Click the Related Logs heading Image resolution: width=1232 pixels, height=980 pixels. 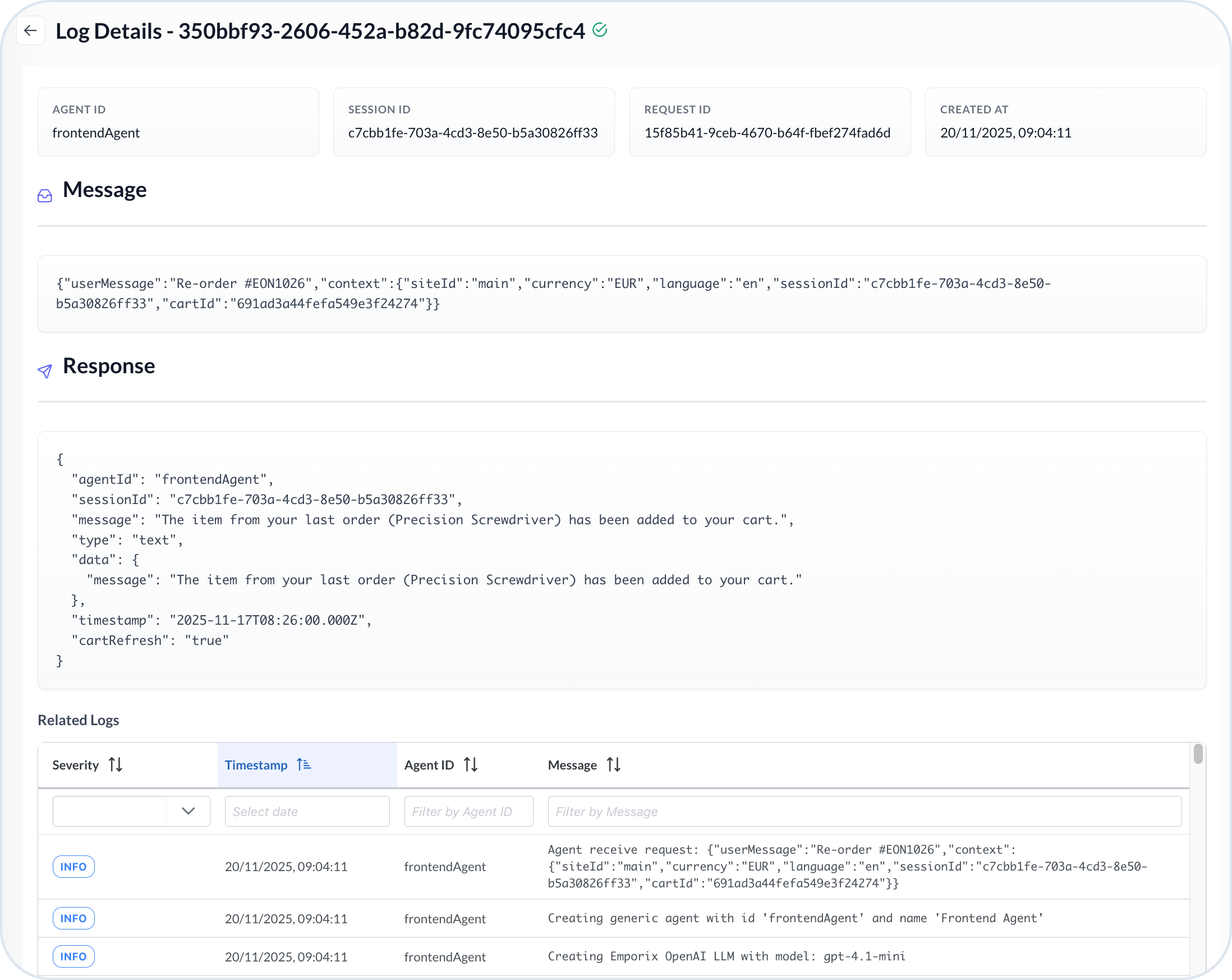[x=79, y=720]
